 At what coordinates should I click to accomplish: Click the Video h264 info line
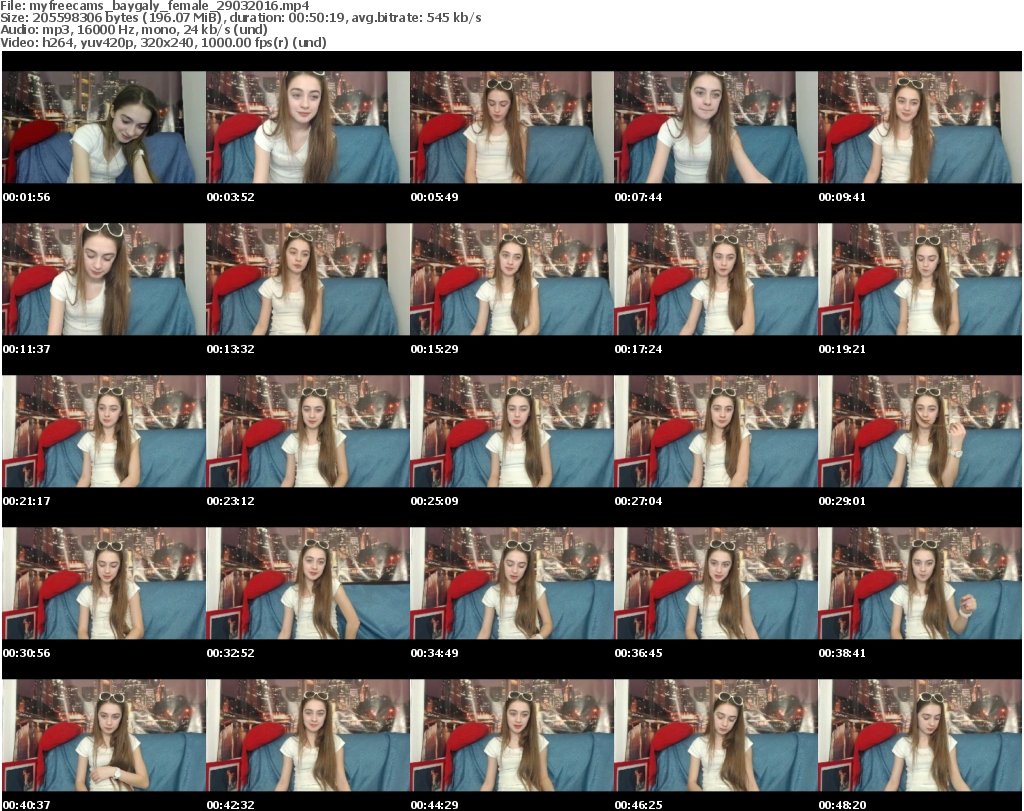[163, 42]
